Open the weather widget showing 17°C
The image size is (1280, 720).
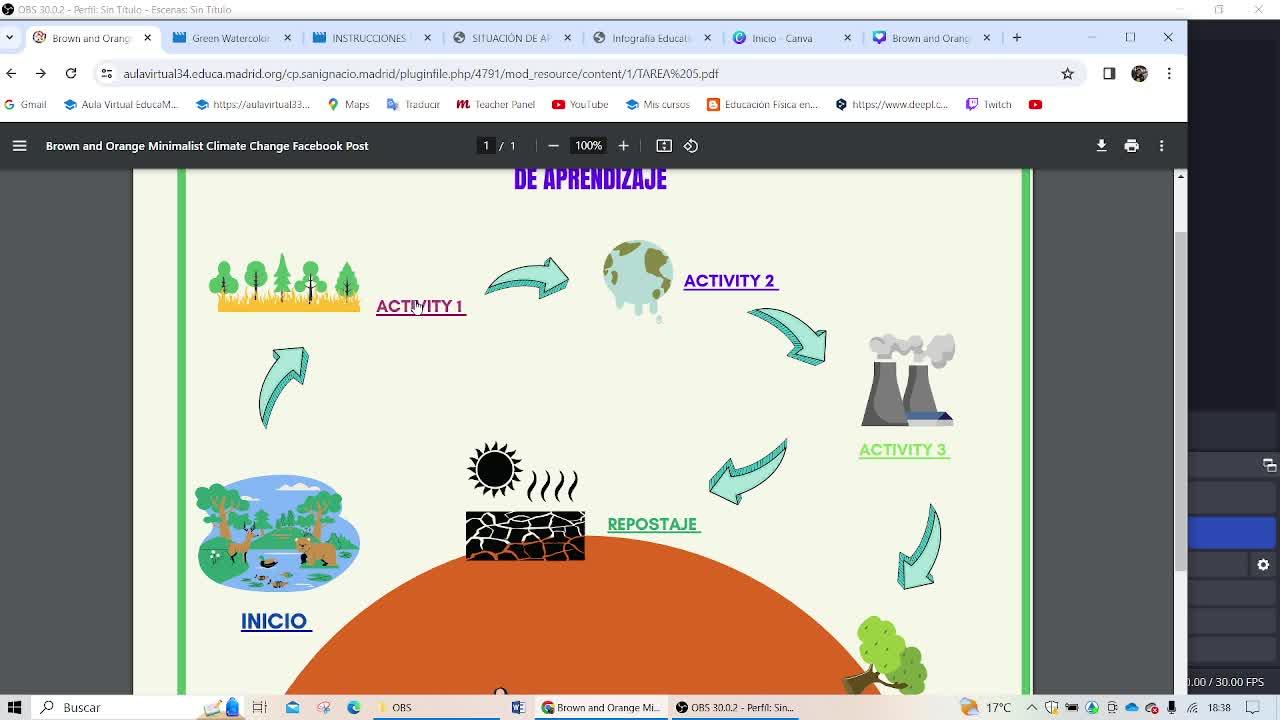[985, 707]
